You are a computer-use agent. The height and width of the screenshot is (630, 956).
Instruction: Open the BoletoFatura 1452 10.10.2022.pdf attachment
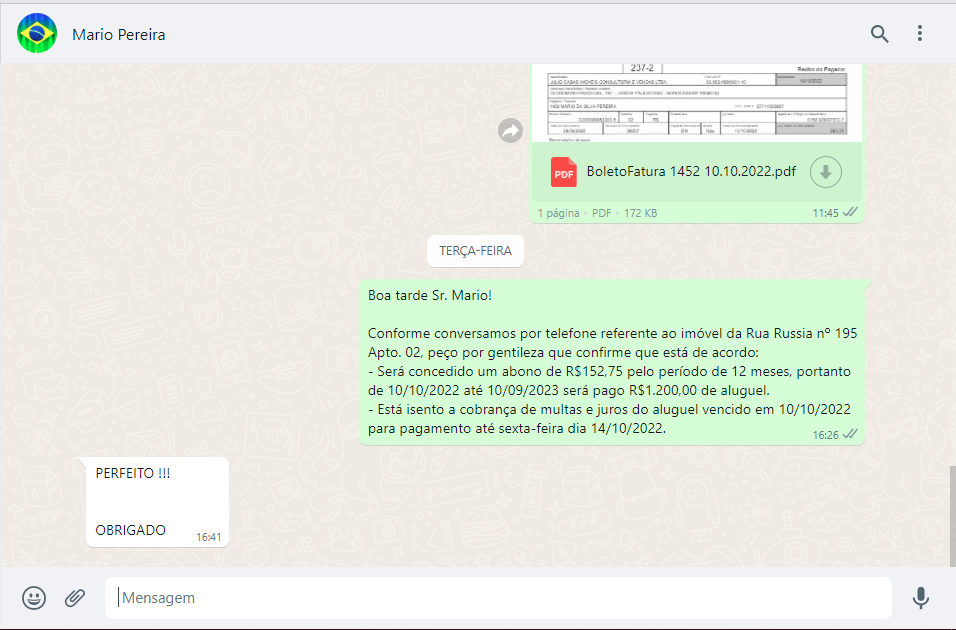[x=691, y=171]
